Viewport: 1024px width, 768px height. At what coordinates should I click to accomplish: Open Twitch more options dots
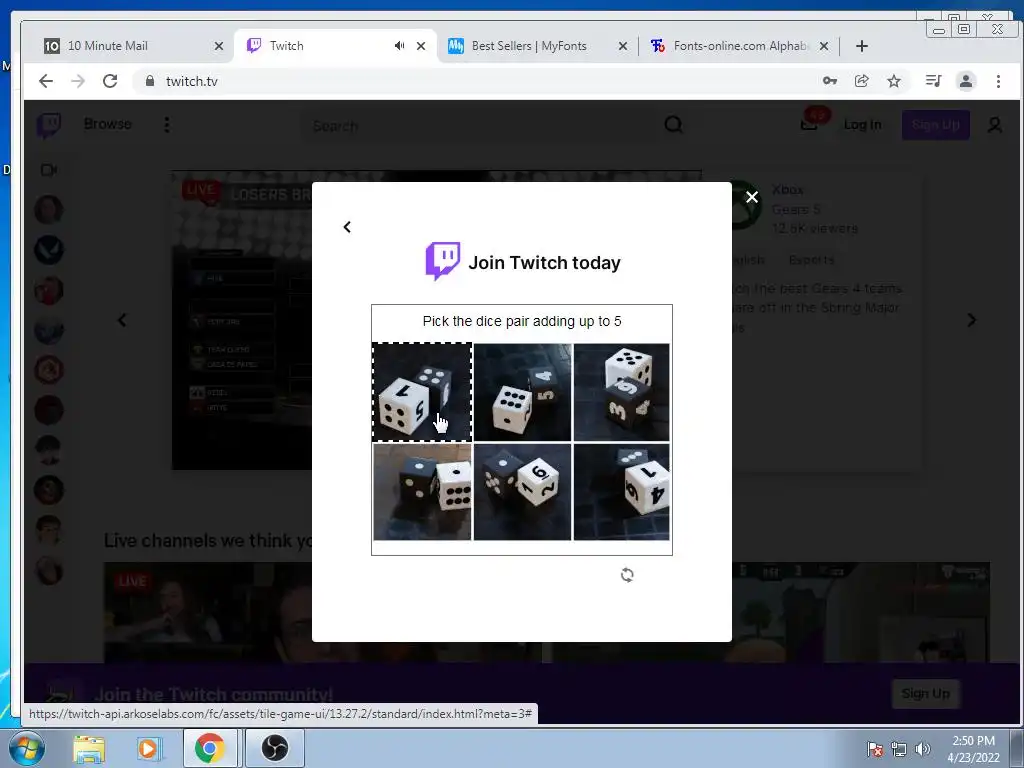point(167,124)
